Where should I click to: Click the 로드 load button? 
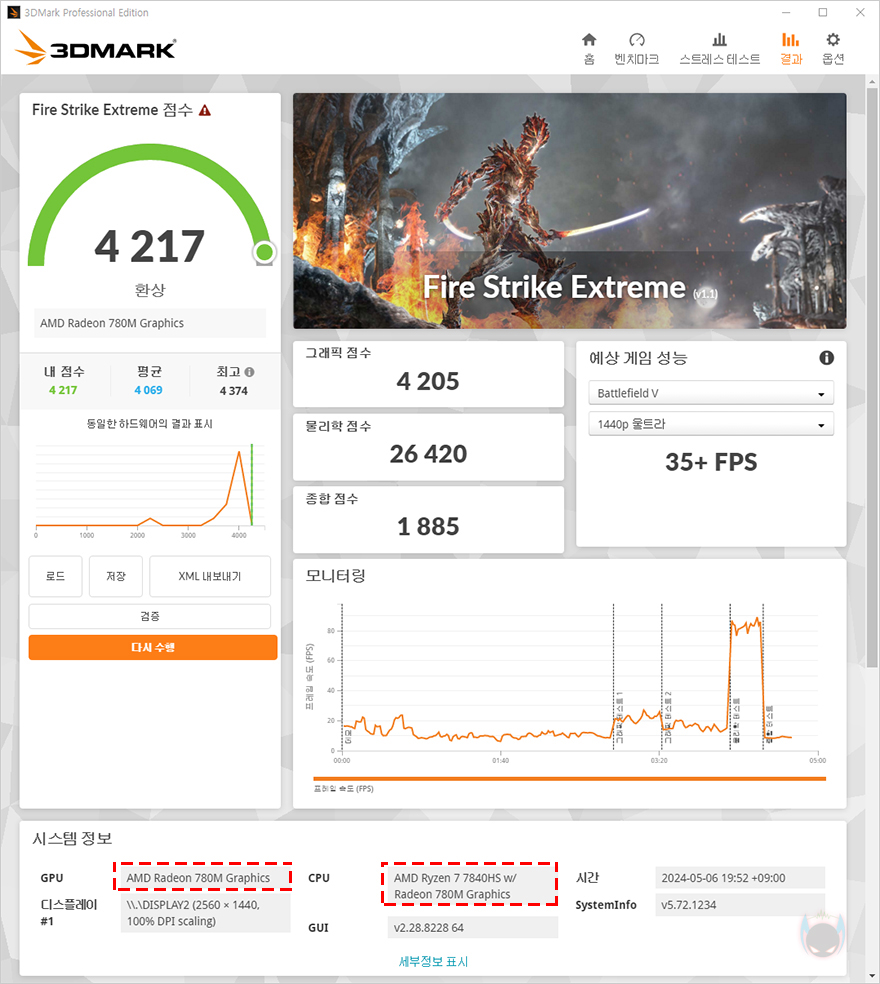pyautogui.click(x=55, y=576)
